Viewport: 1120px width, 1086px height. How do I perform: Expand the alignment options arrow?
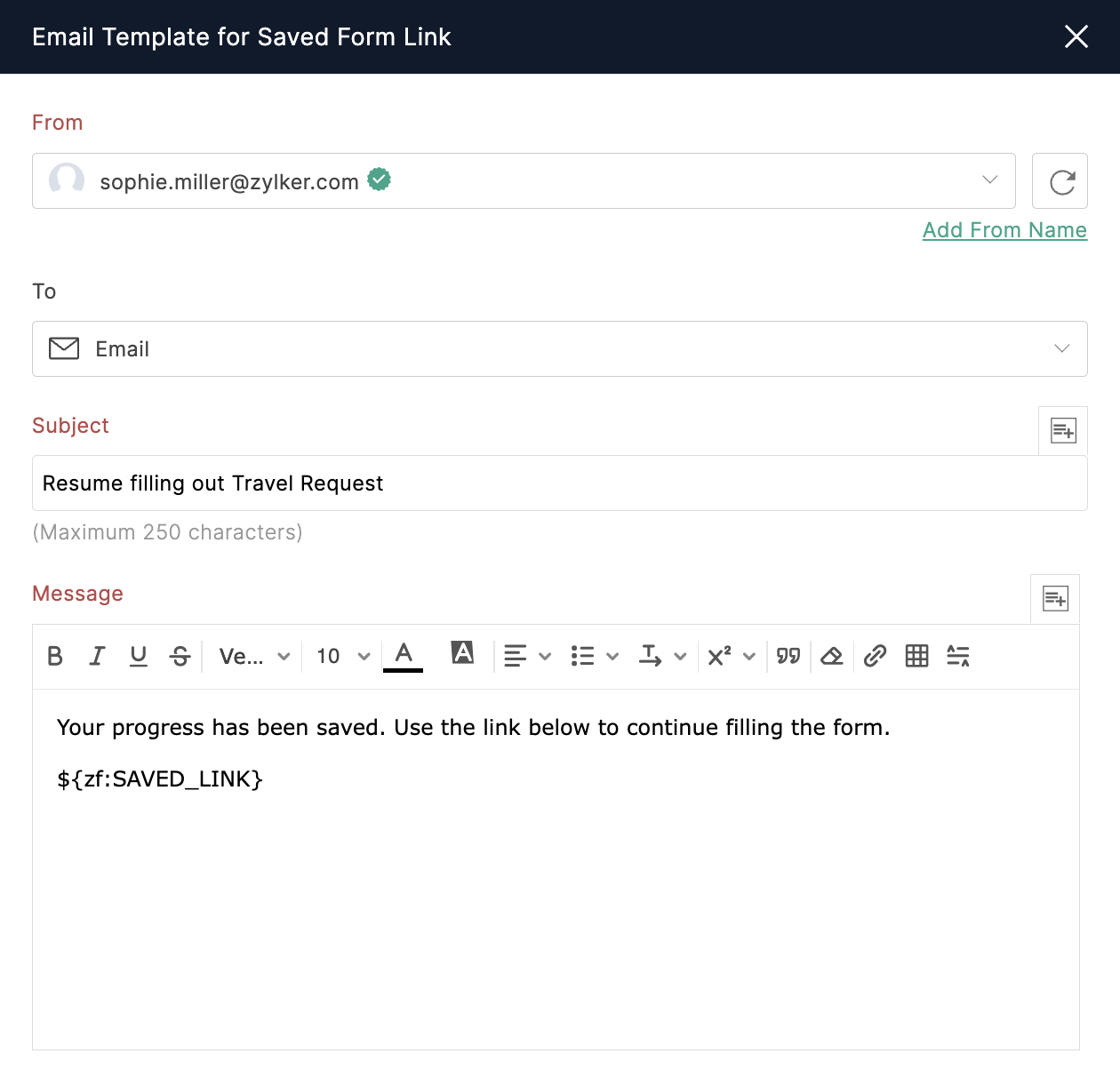[545, 656]
